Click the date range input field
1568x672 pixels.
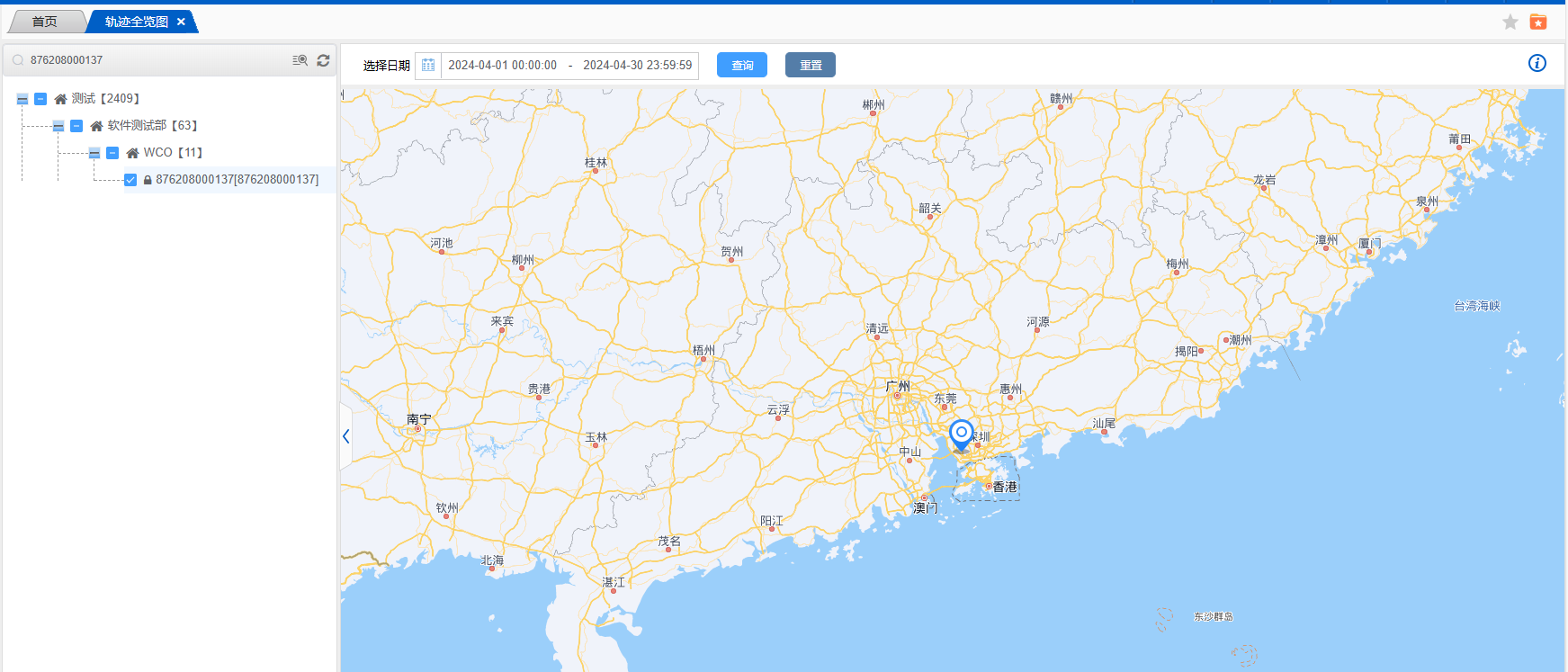click(x=569, y=65)
